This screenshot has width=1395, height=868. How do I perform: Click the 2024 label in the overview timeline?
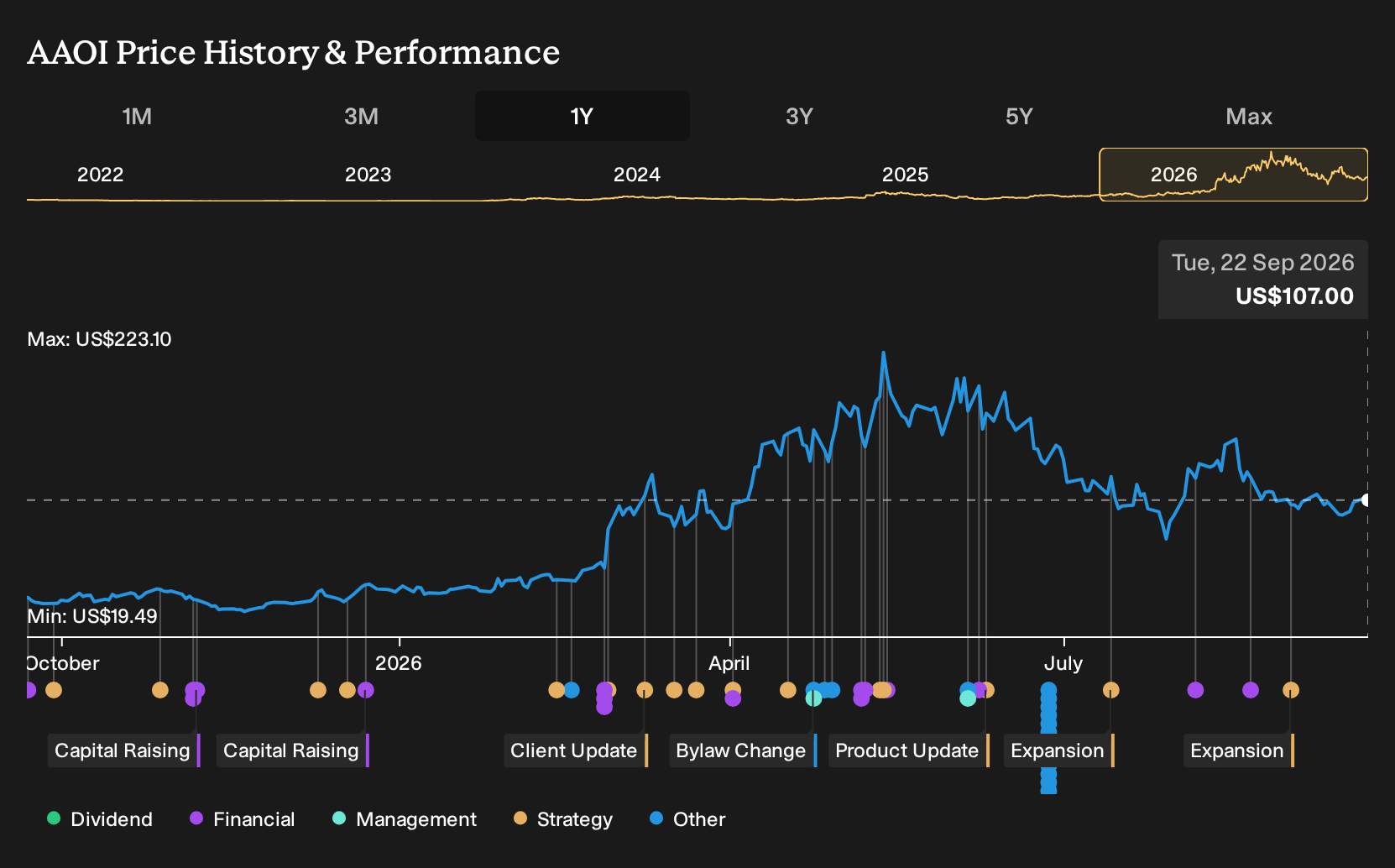pyautogui.click(x=637, y=175)
